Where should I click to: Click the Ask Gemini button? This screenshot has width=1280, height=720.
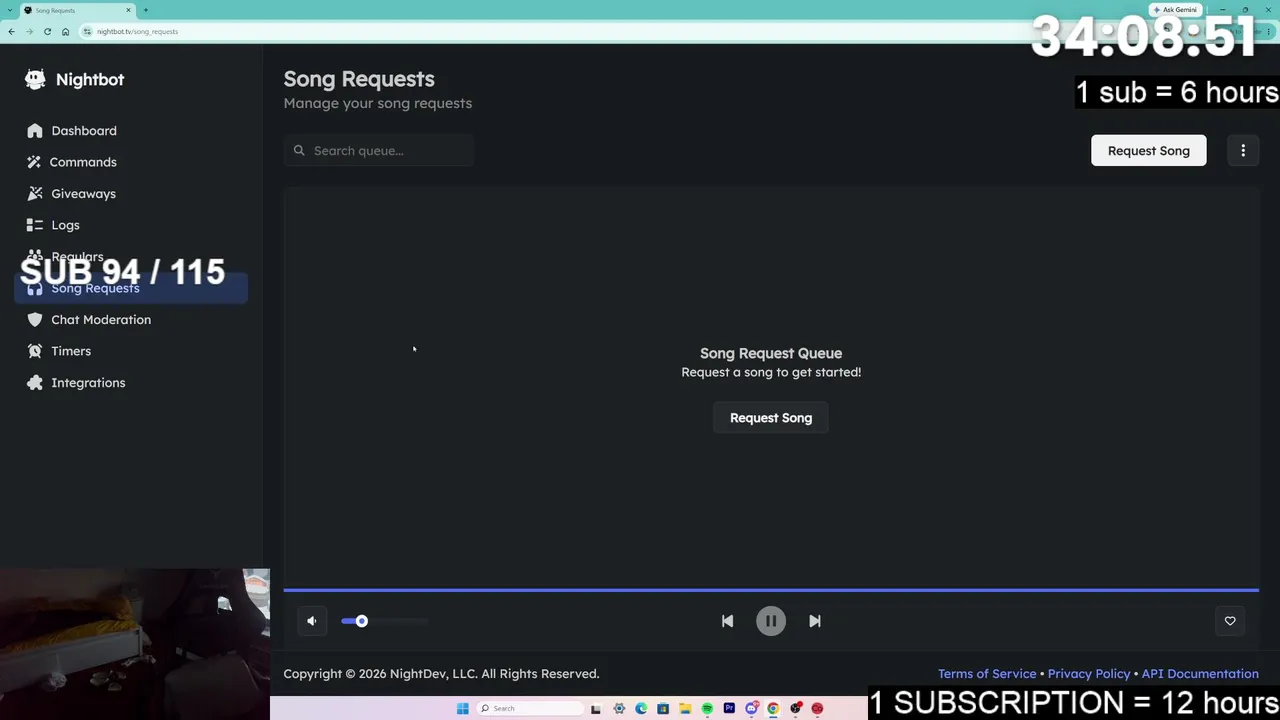point(1175,10)
